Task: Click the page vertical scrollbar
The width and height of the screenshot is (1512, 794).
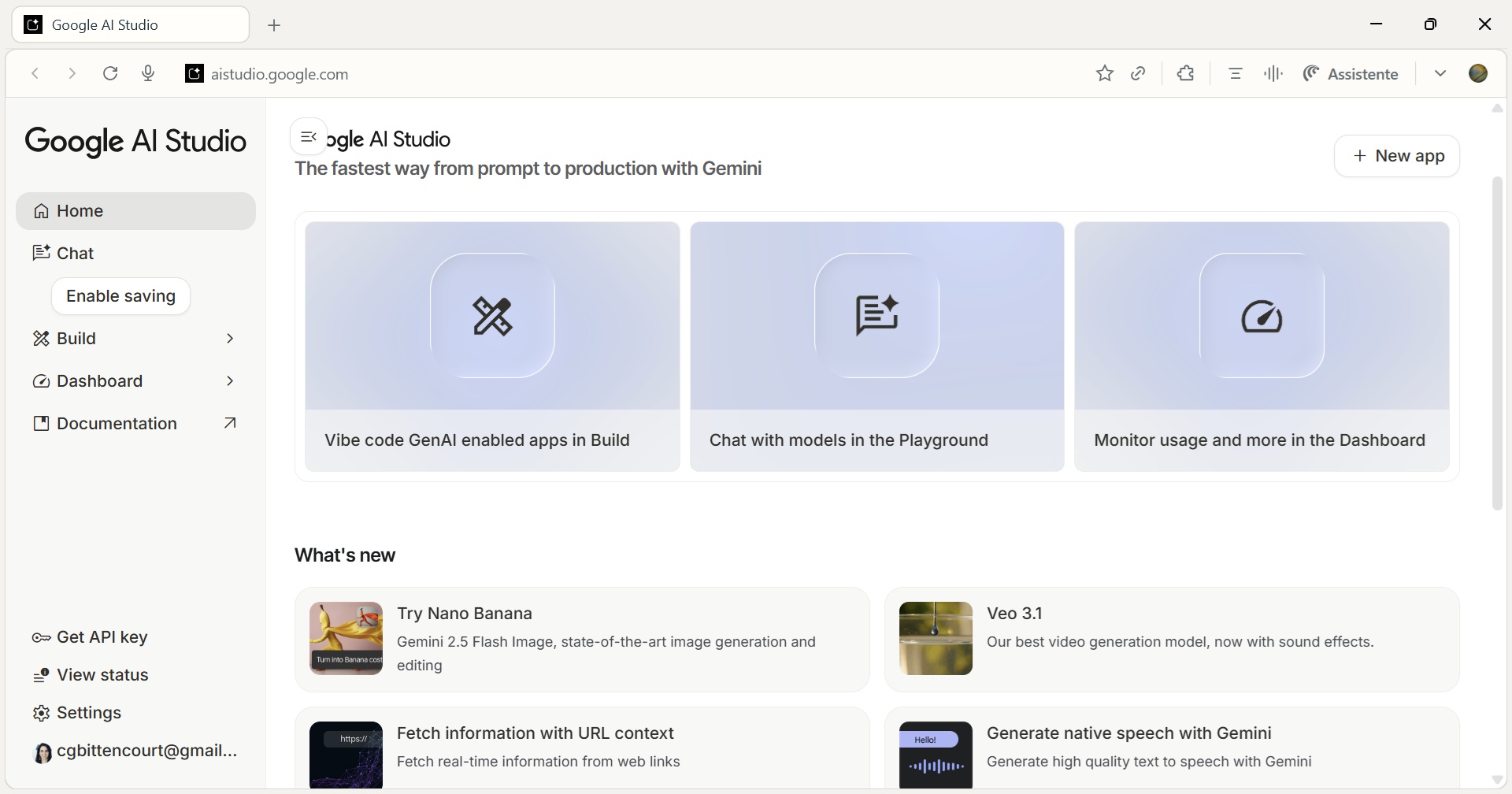Action: 1497,343
